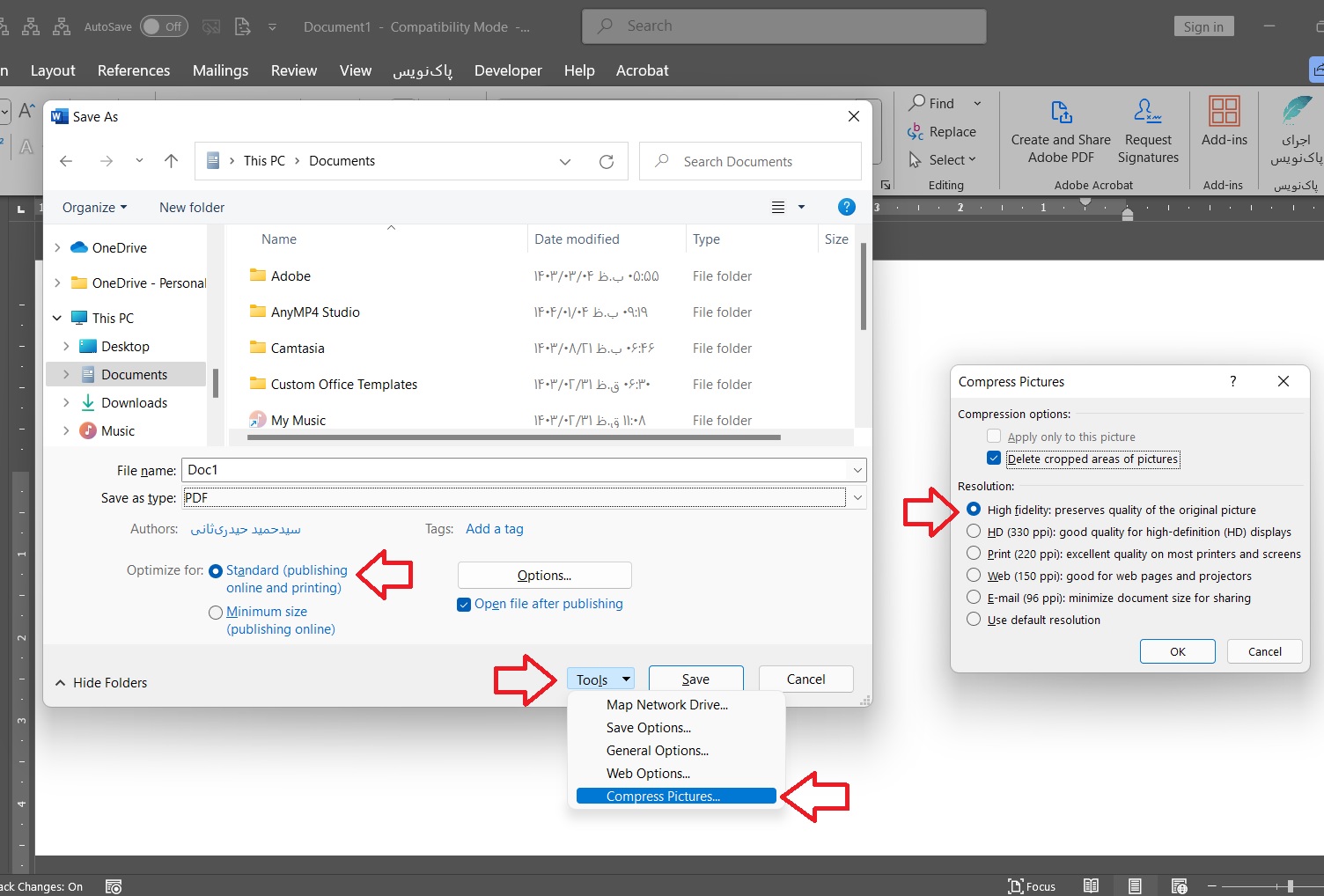The image size is (1324, 896).
Task: Open the Add-ins icon in ribbon
Action: pyautogui.click(x=1224, y=113)
